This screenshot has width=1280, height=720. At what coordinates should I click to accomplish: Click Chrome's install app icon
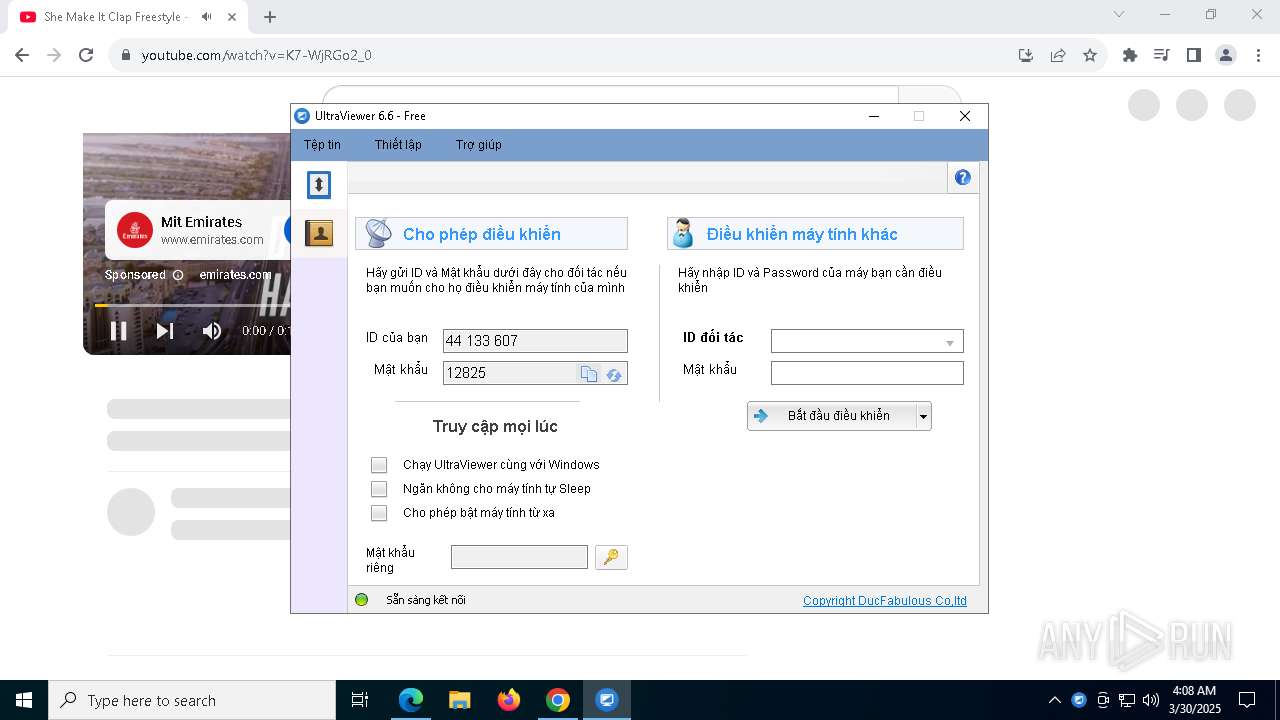pyautogui.click(x=1026, y=55)
